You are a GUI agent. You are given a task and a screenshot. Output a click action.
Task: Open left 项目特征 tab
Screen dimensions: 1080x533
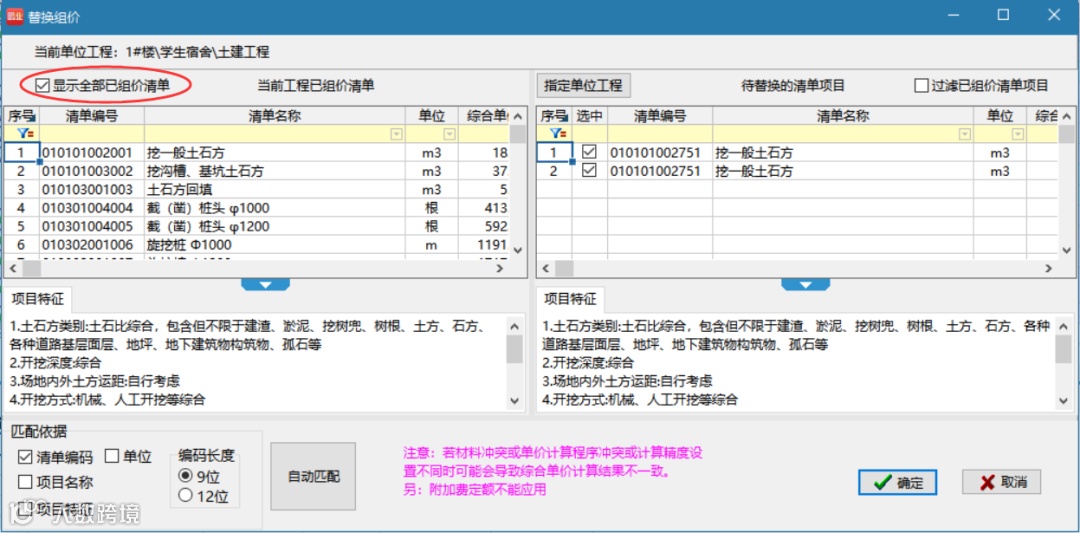point(38,299)
